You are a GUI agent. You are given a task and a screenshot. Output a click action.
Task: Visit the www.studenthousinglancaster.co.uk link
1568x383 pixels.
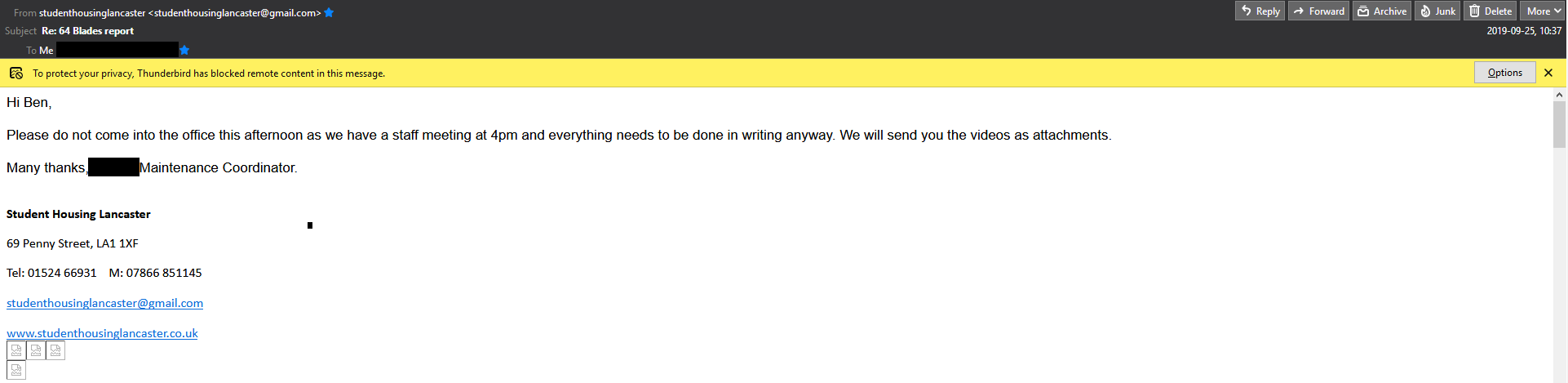tap(102, 333)
